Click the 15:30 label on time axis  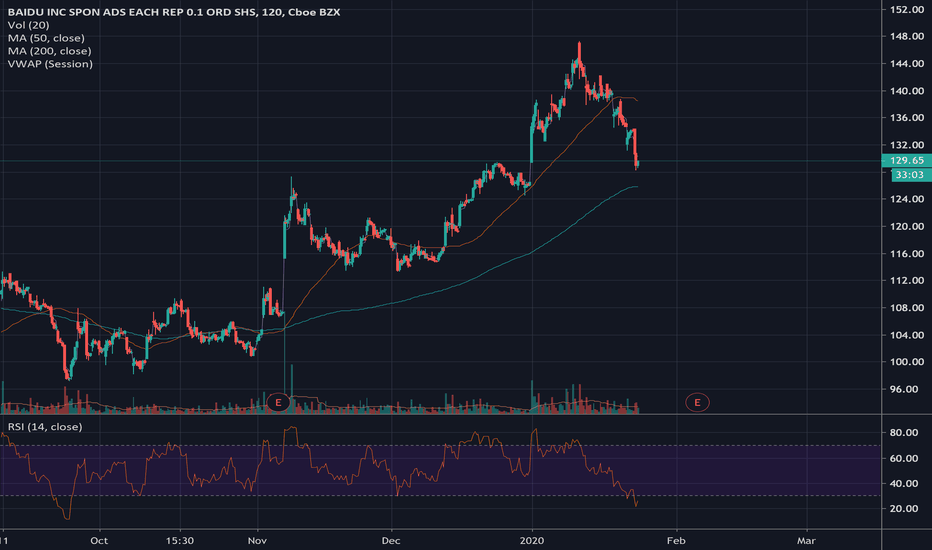pos(180,540)
